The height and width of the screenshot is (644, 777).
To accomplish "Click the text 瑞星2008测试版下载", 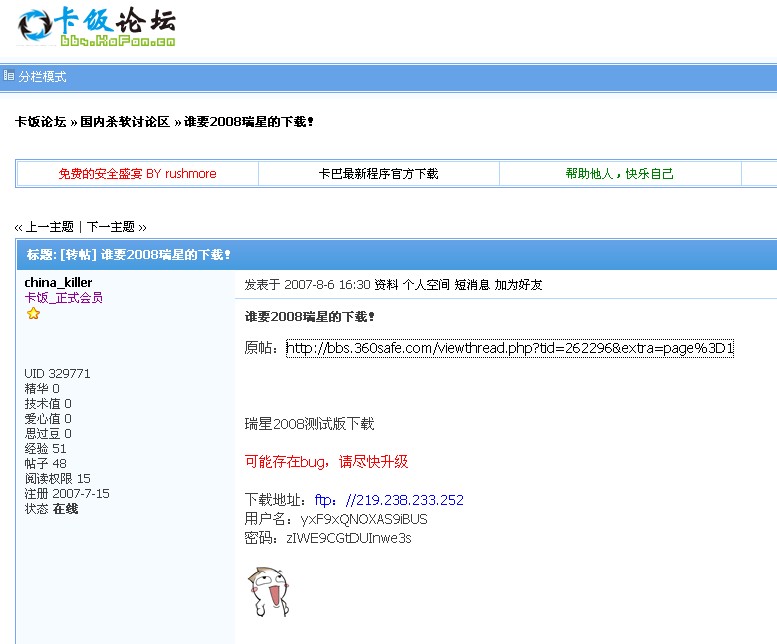I will click(x=309, y=424).
